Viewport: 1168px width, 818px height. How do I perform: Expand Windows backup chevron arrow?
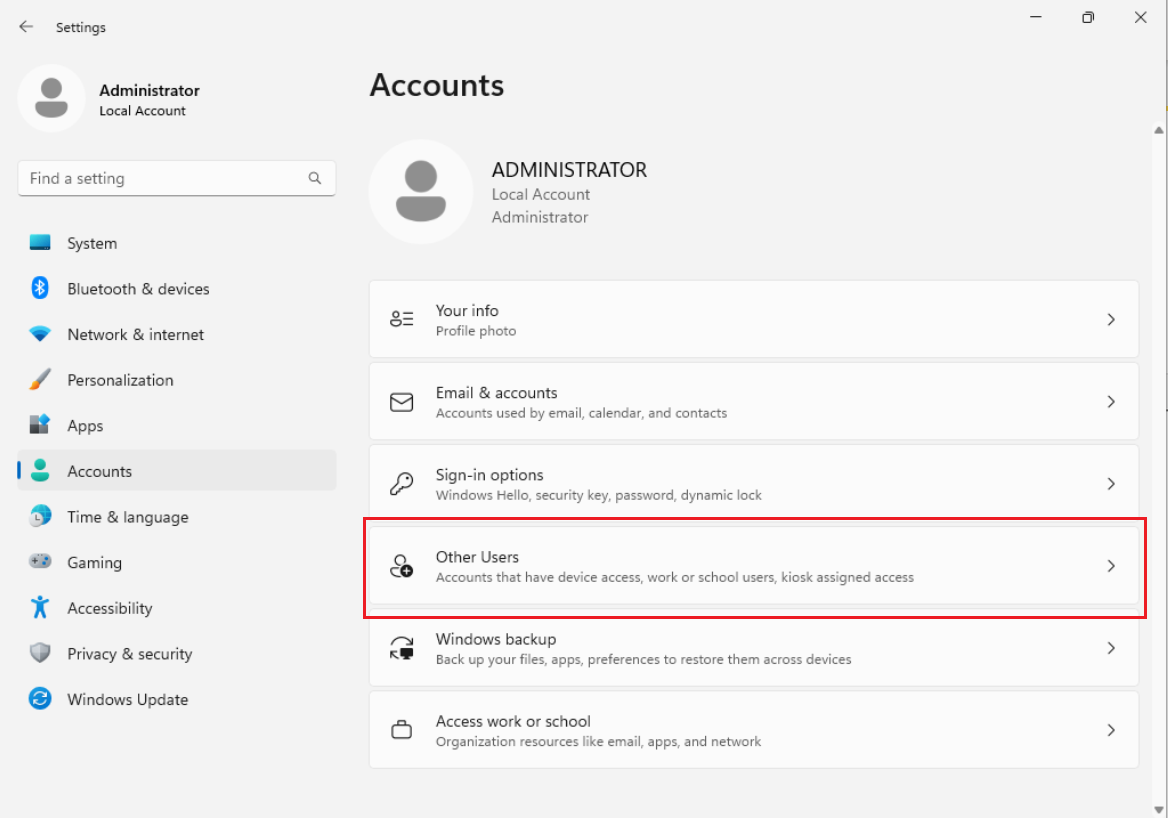(1111, 648)
